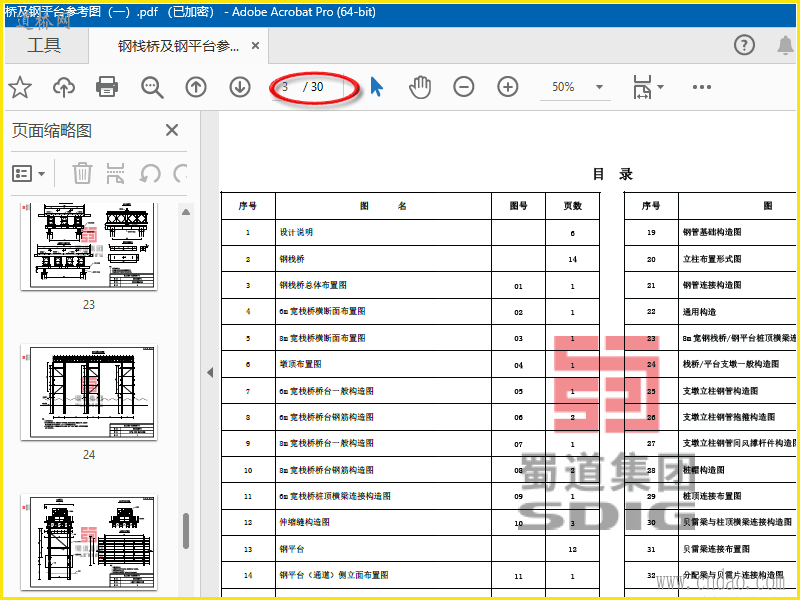Collapse the navigation pane with left arrow

[x=210, y=372]
